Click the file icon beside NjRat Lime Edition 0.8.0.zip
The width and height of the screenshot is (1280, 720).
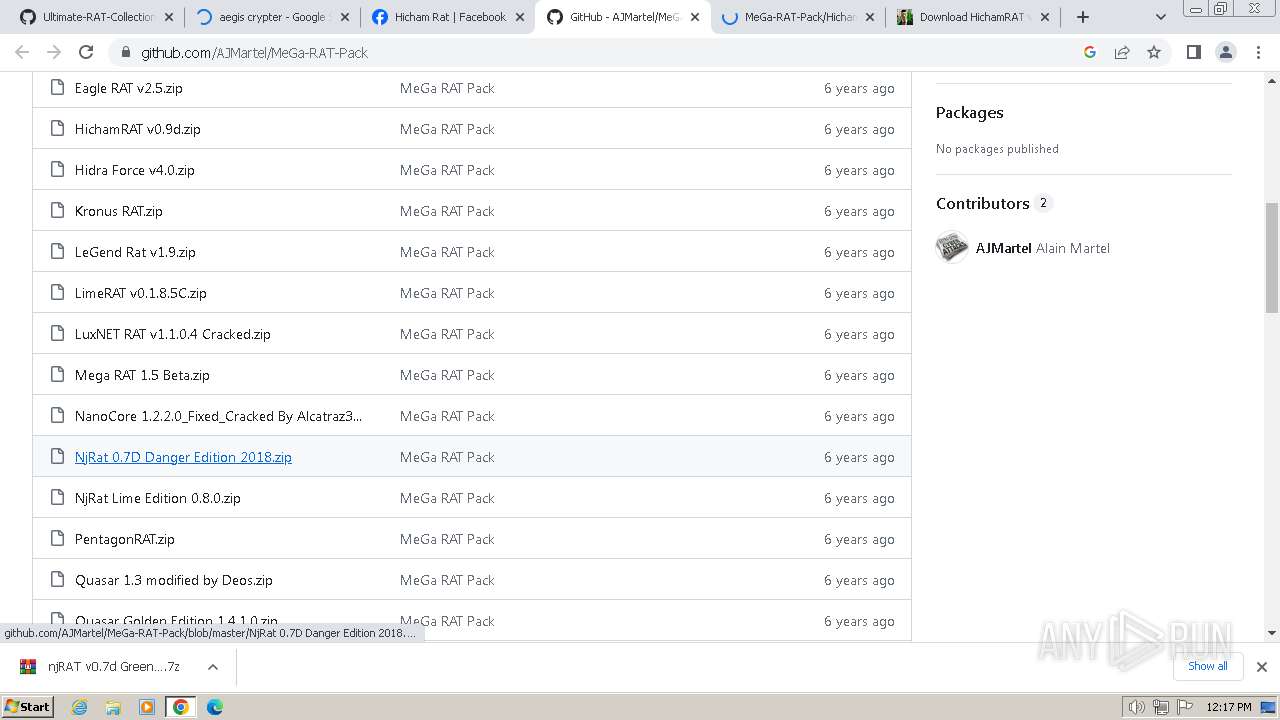57,498
